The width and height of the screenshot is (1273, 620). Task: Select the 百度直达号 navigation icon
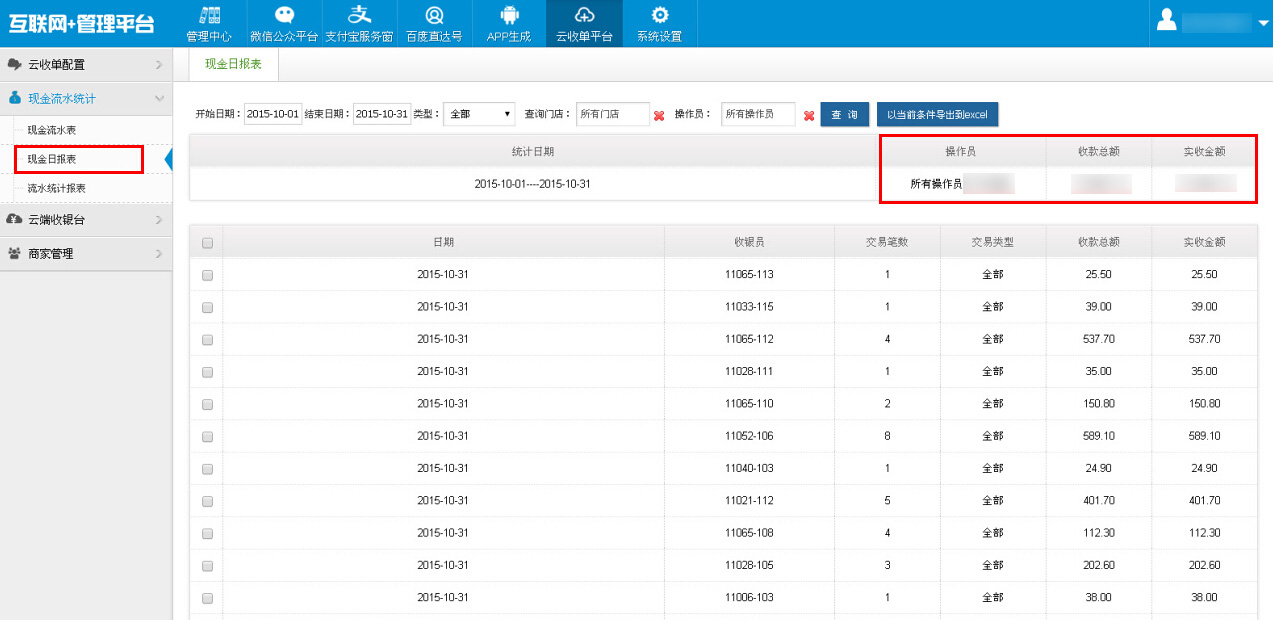(x=434, y=23)
